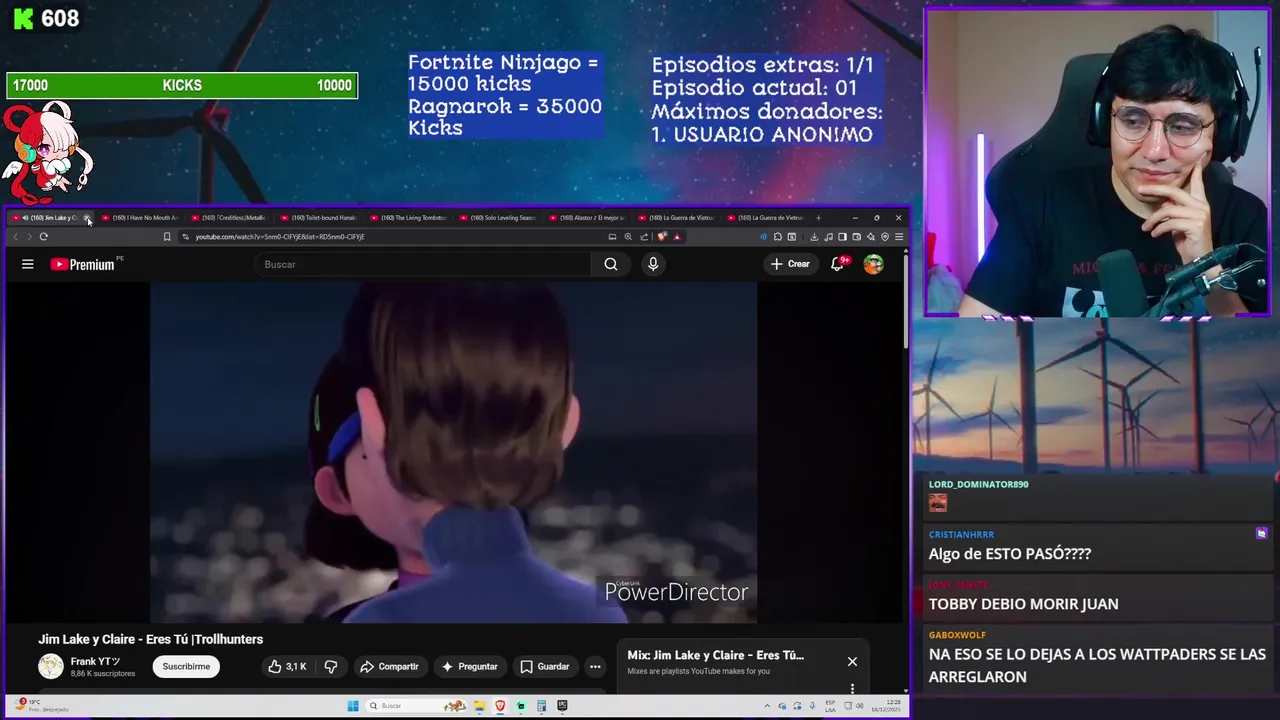Click username CRISTIANHRRR in chat
1280x720 pixels.
coord(961,534)
